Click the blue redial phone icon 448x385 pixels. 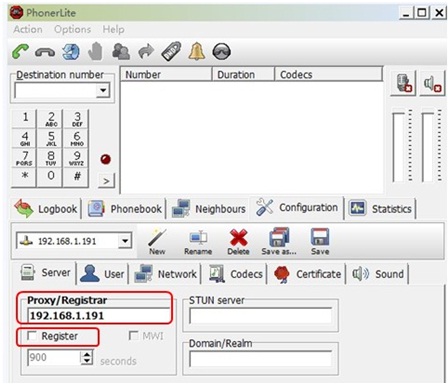pos(71,52)
